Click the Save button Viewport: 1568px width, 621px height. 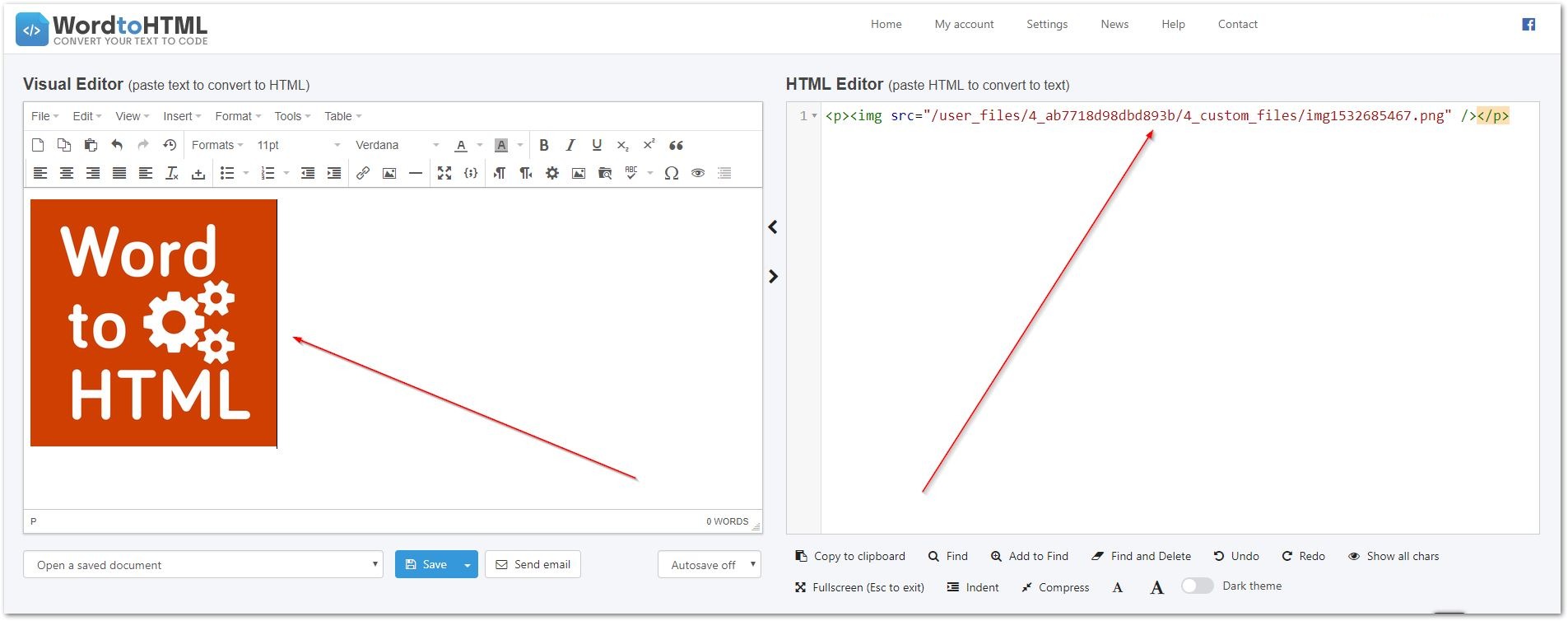click(x=426, y=564)
